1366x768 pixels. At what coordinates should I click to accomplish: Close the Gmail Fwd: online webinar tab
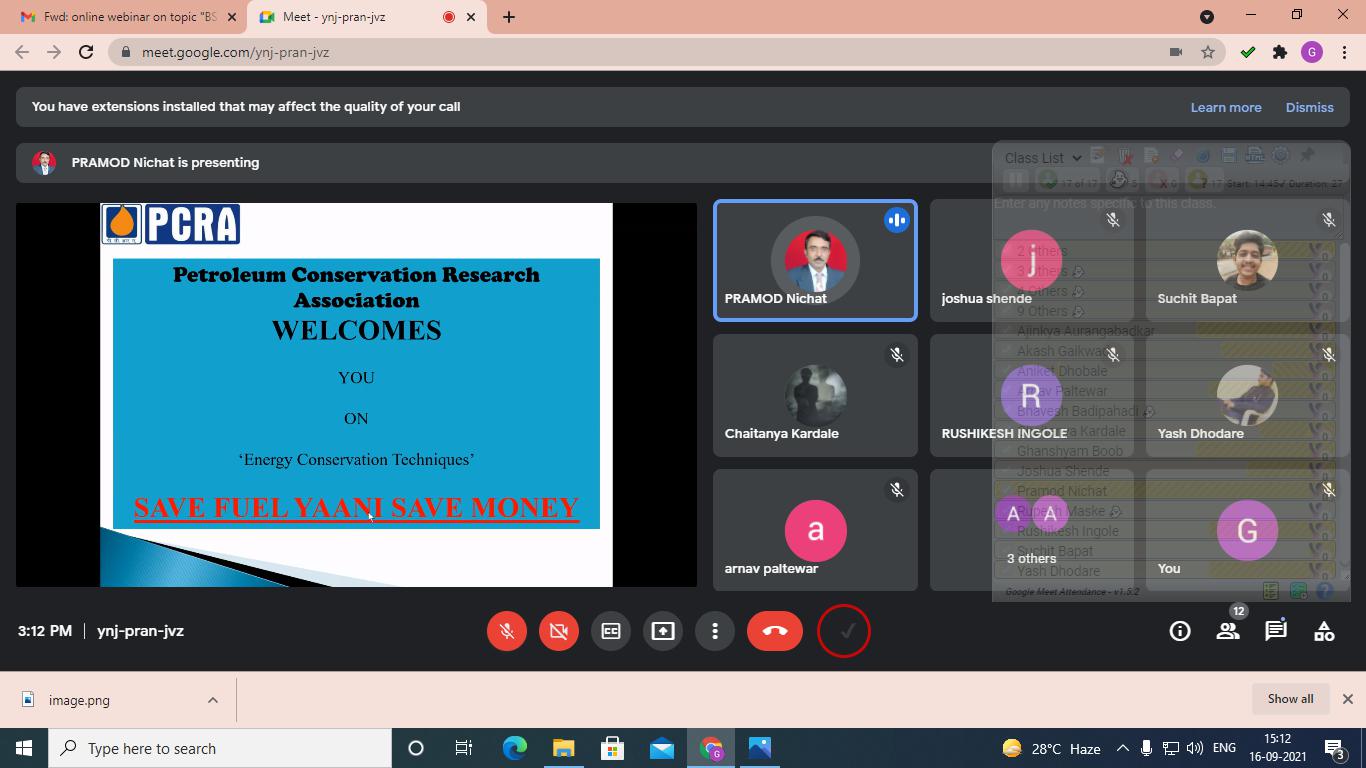(233, 17)
